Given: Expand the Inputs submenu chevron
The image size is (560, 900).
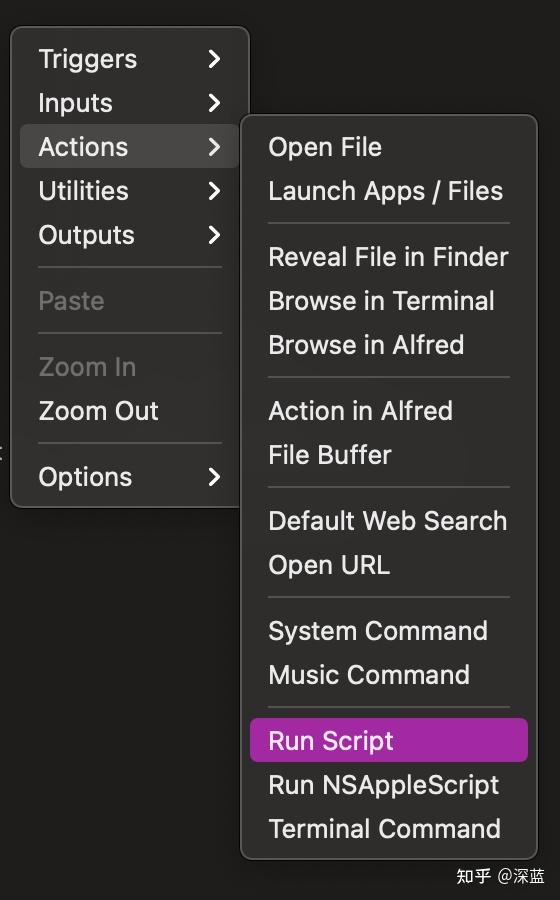Looking at the screenshot, I should [214, 103].
